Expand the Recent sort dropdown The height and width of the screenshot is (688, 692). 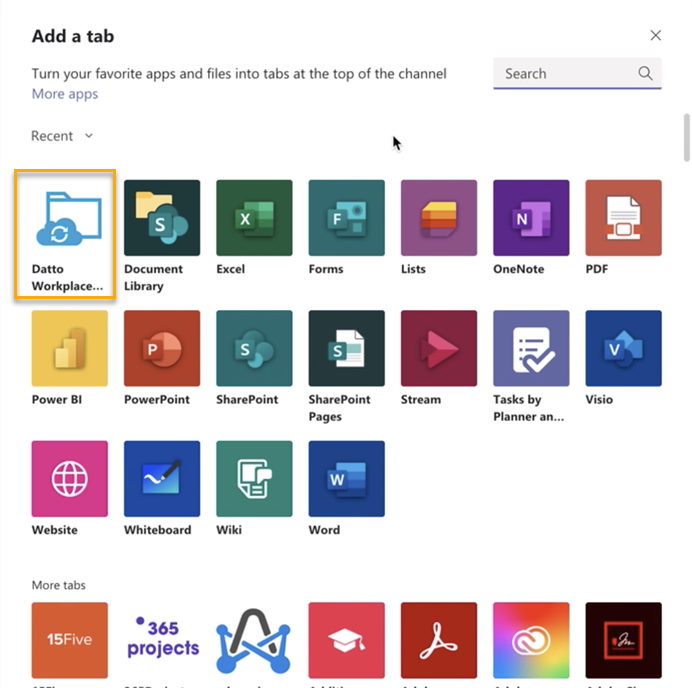point(62,136)
